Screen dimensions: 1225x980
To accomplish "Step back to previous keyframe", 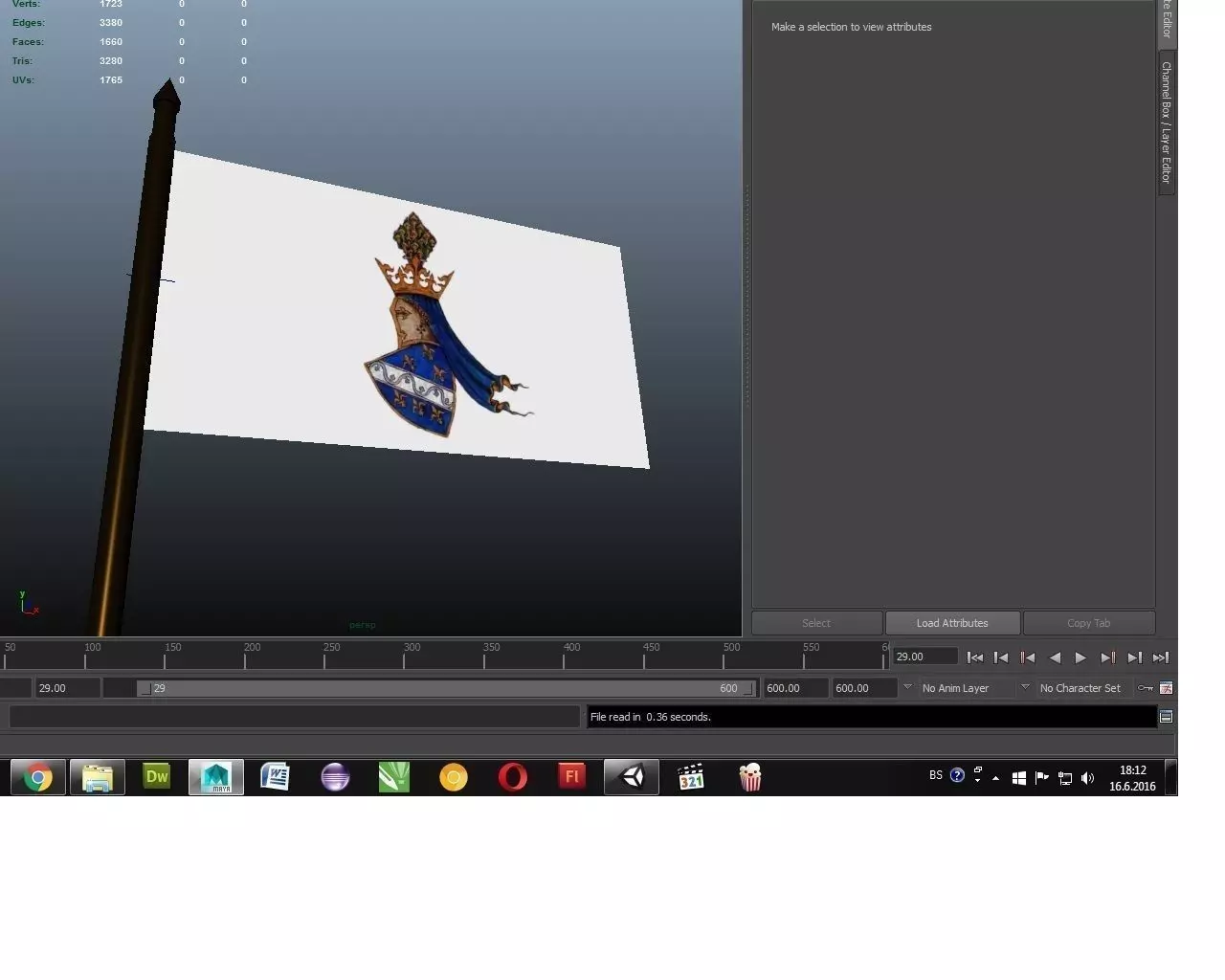I will click(1028, 657).
